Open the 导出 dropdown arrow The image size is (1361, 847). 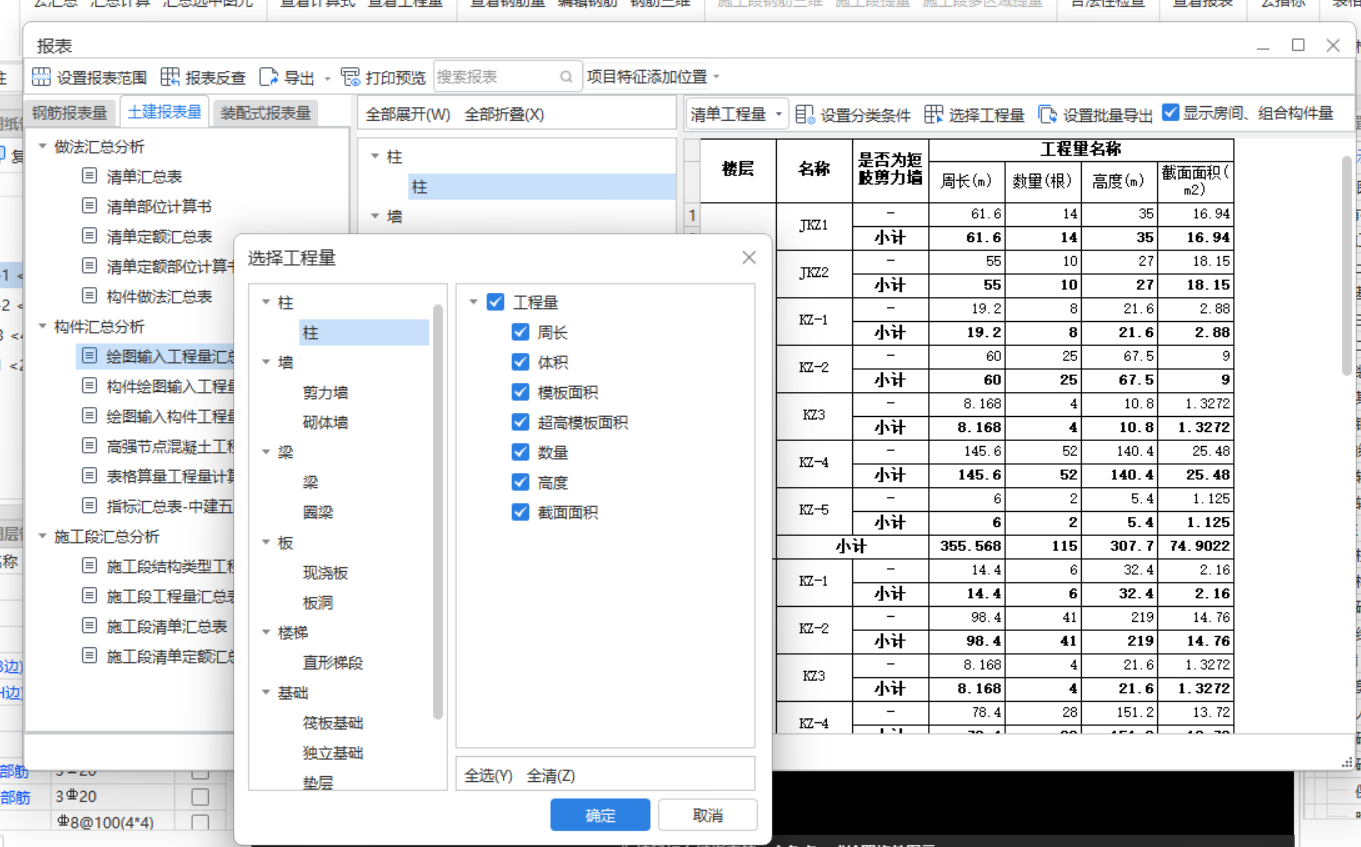click(x=327, y=78)
